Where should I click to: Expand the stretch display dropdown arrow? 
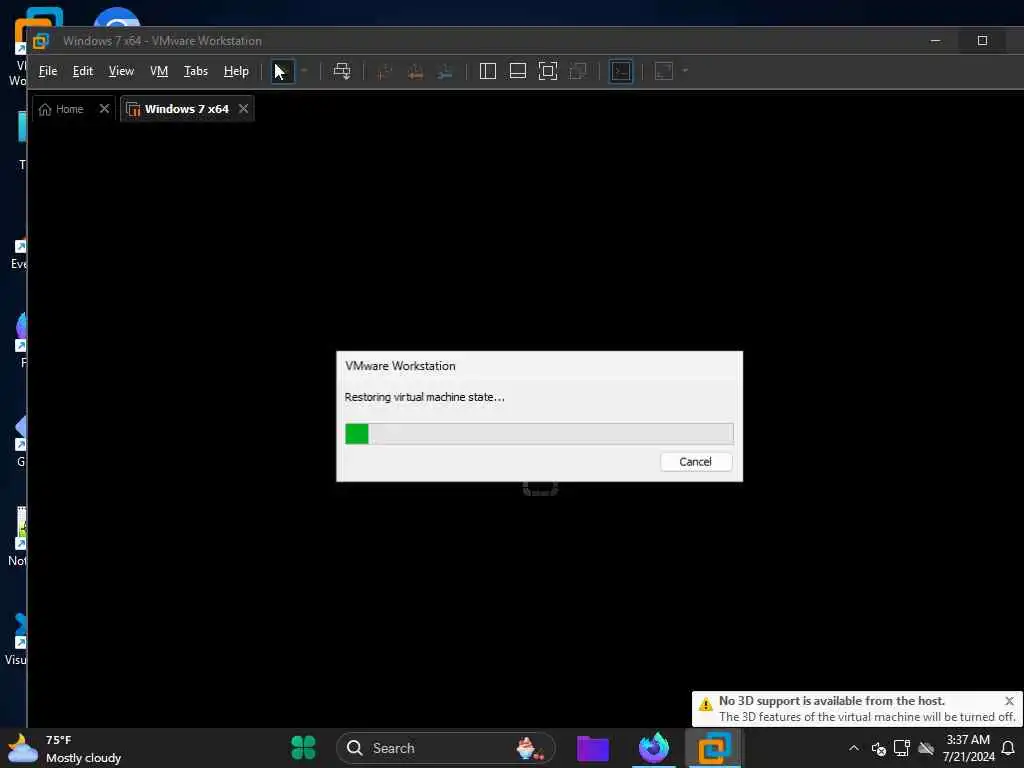pyautogui.click(x=685, y=71)
